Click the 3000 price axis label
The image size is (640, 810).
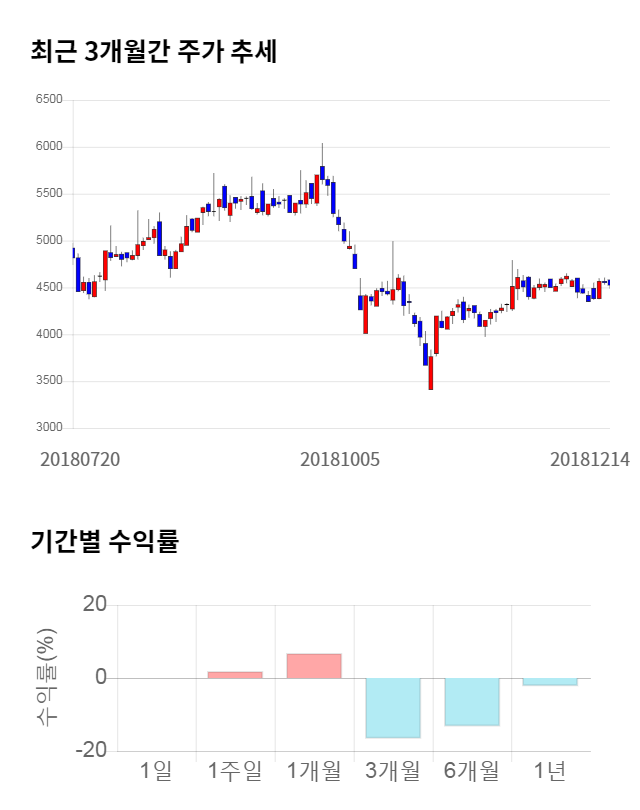pos(48,428)
